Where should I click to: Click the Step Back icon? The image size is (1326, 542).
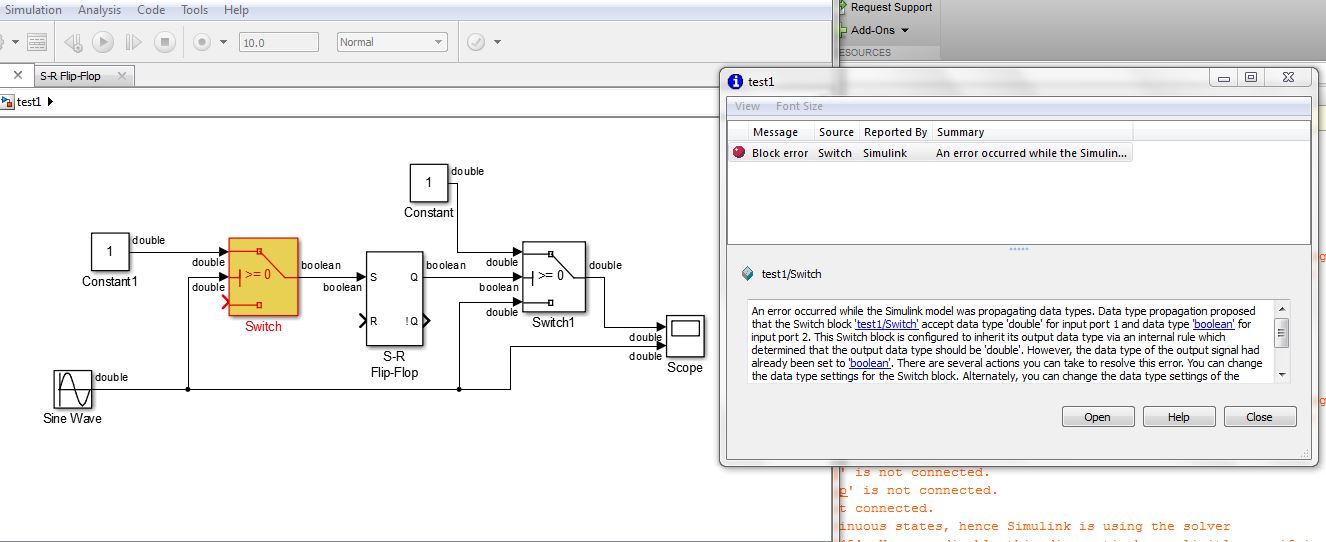click(x=73, y=42)
